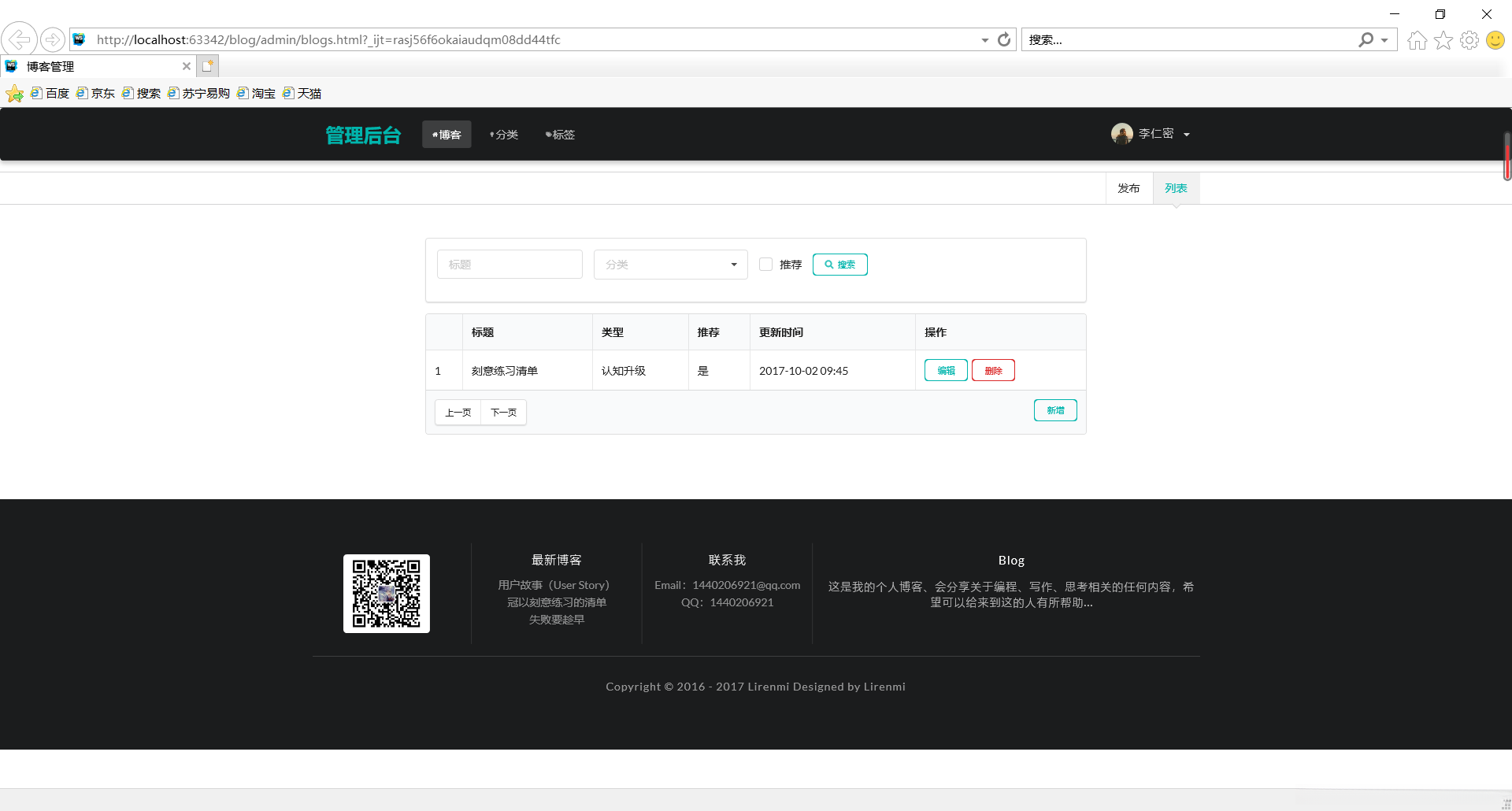Click the browser Home icon
This screenshot has width=1512, height=811.
click(x=1417, y=39)
